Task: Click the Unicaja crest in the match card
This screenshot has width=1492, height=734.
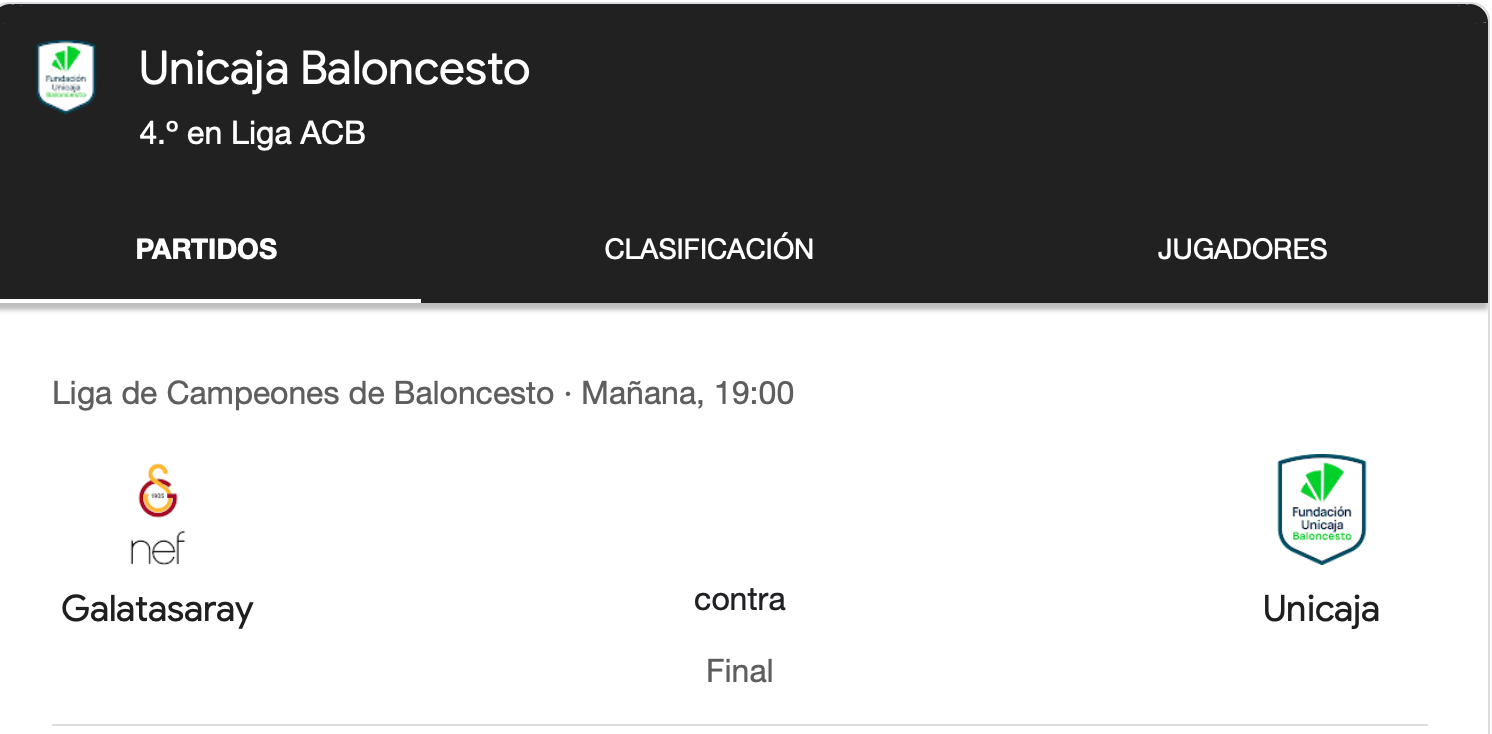Action: 1322,510
